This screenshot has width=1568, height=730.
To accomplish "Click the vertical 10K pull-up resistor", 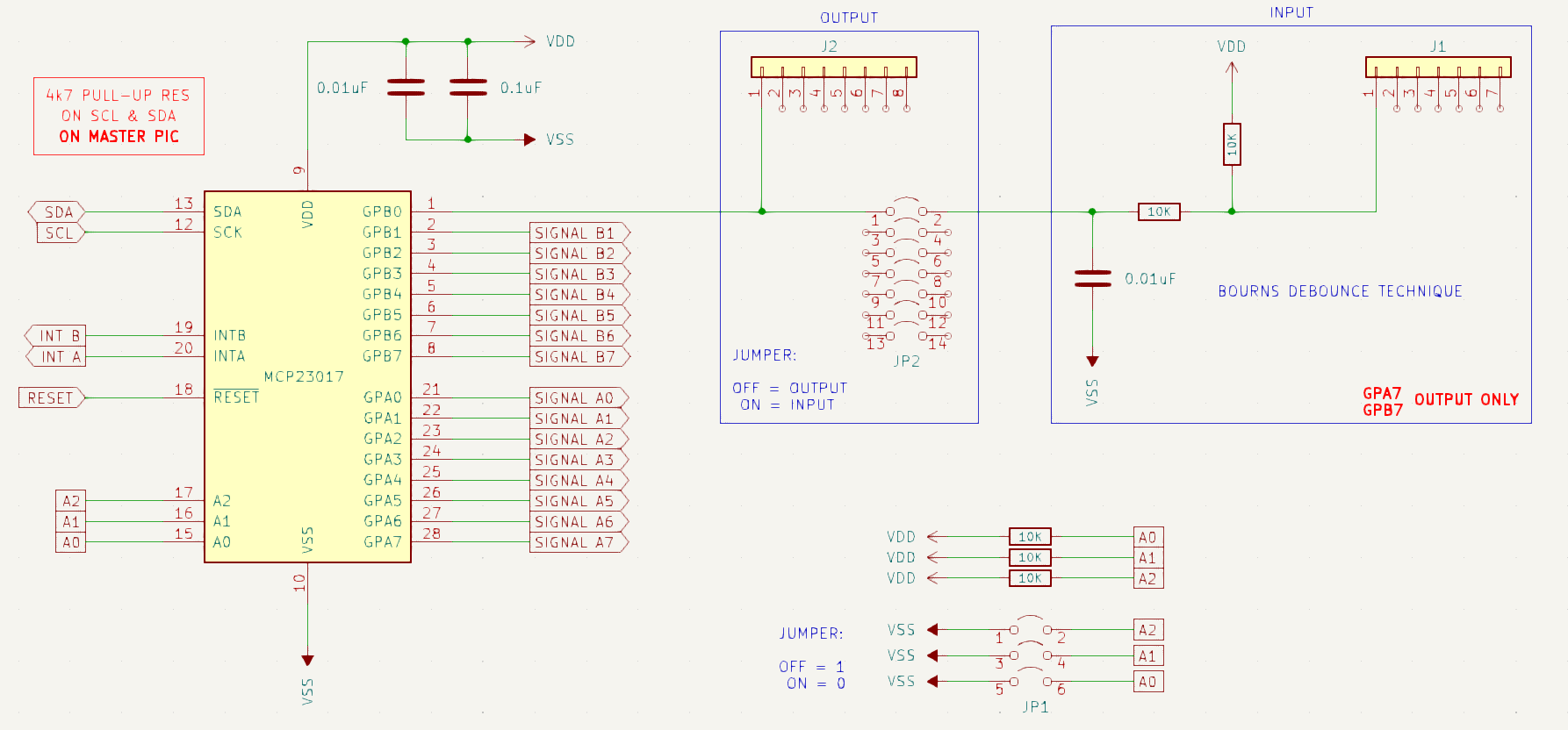I will pos(1232,145).
